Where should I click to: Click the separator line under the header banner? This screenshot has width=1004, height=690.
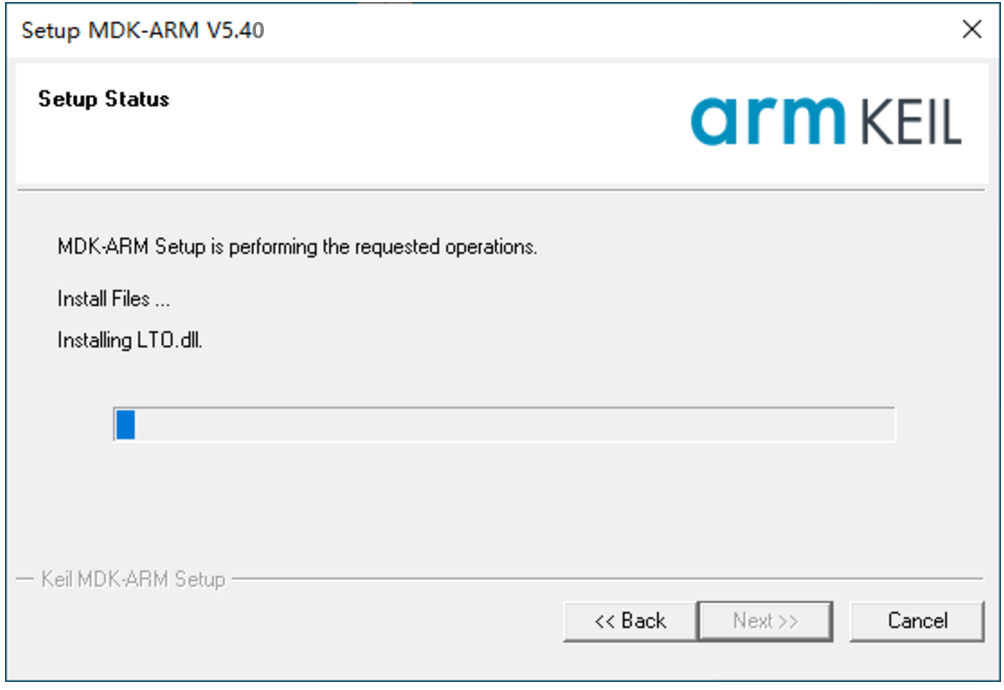[501, 190]
